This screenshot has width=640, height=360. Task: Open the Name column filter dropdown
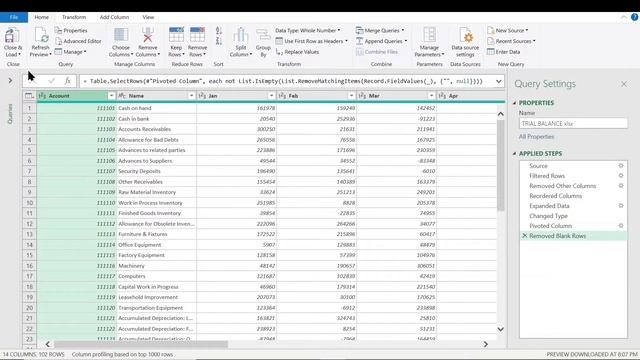(x=191, y=96)
